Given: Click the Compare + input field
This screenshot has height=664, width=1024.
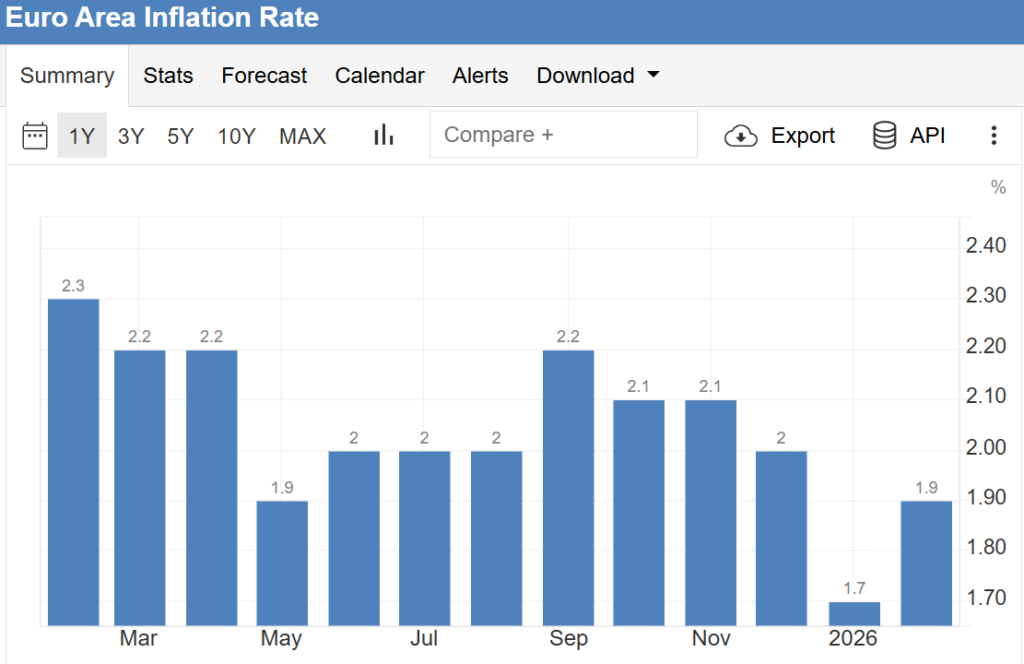Looking at the screenshot, I should [563, 135].
